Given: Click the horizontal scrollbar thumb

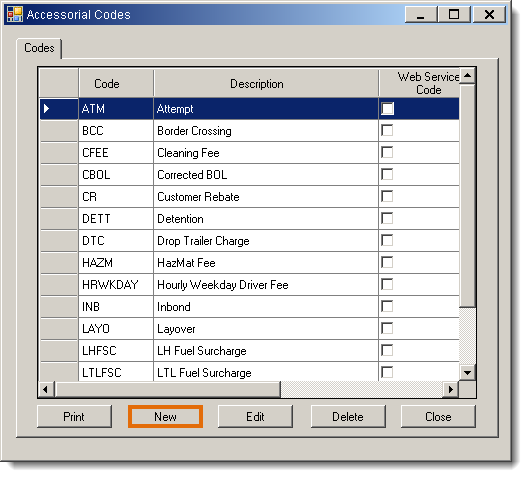Looking at the screenshot, I should pos(168,389).
